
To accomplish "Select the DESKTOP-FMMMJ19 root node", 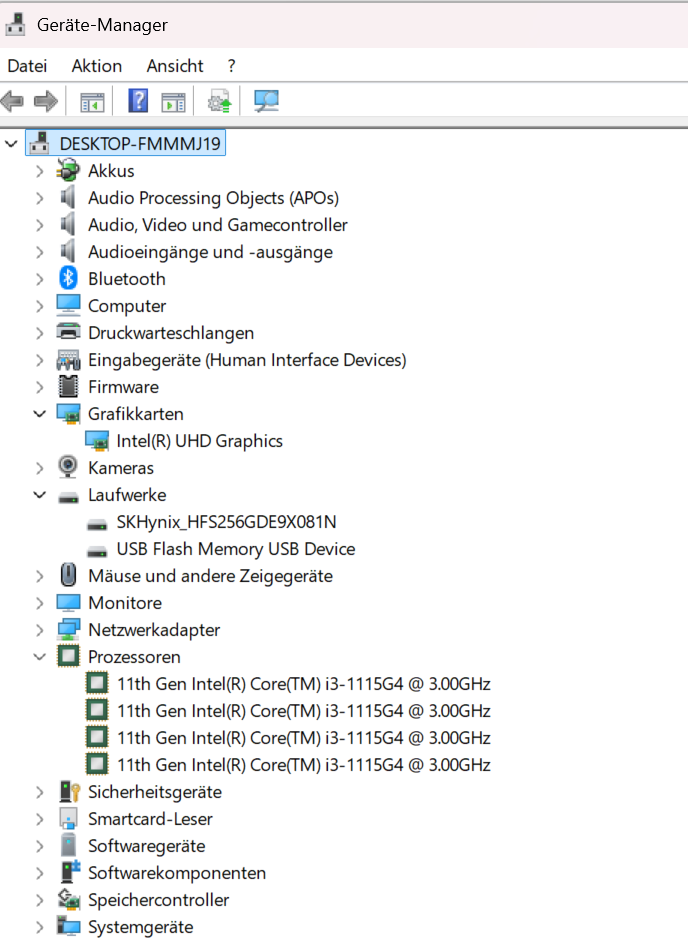I will point(139,144).
